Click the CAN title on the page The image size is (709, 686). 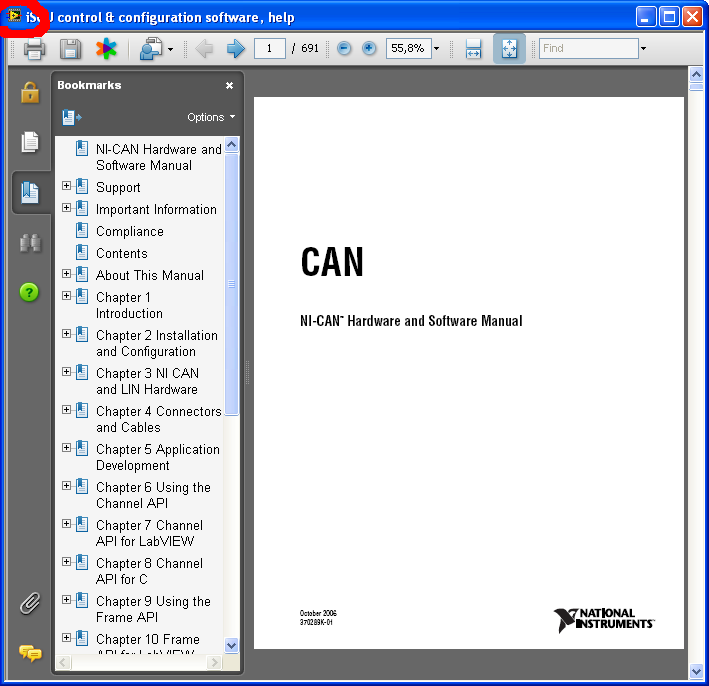point(332,261)
